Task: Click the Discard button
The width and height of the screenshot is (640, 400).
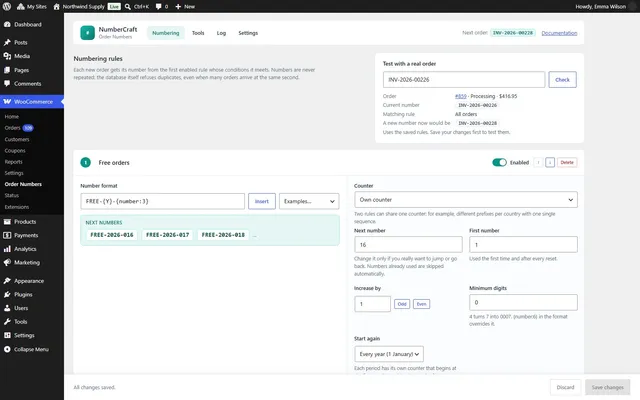Action: click(565, 387)
